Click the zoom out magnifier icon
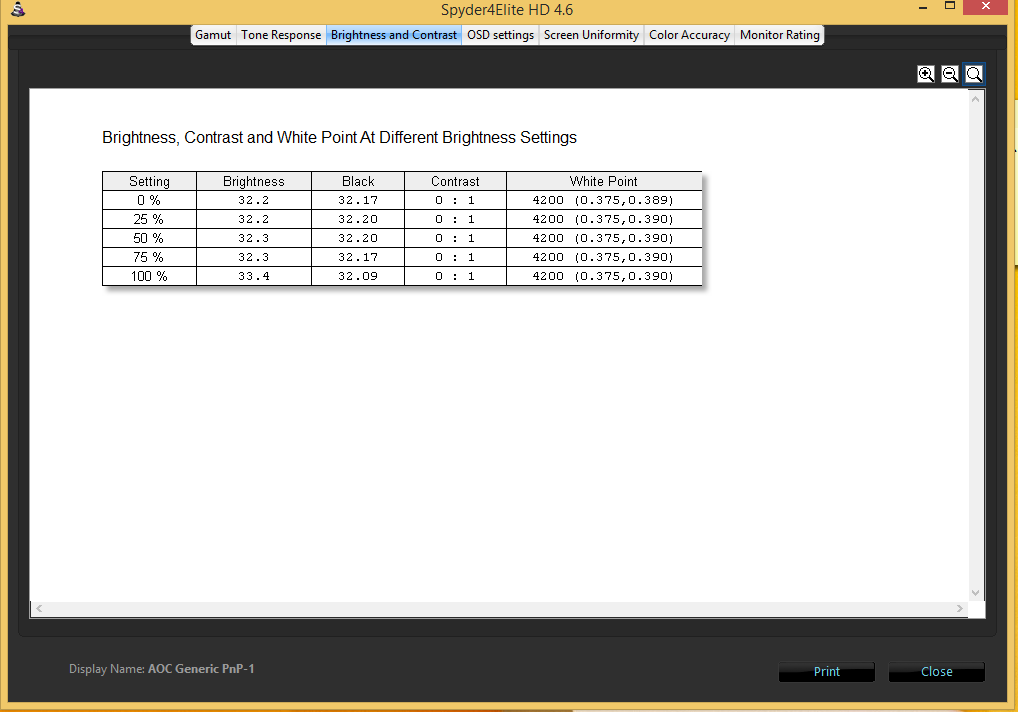Viewport: 1018px width, 712px height. coord(950,74)
